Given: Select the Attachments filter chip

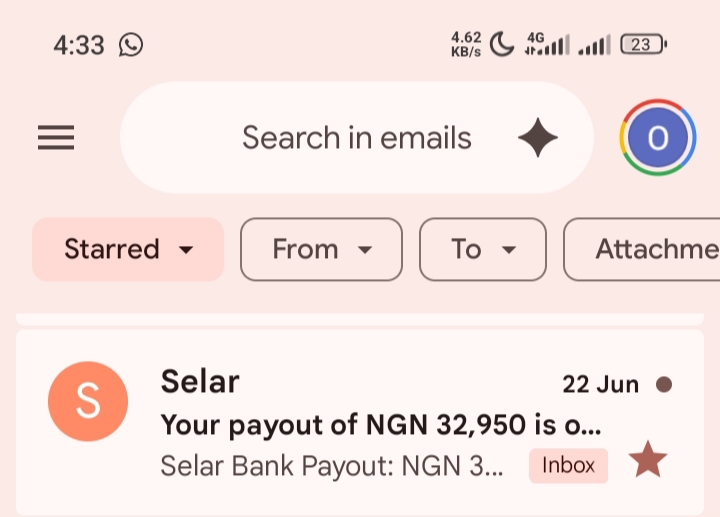Looking at the screenshot, I should click(x=642, y=249).
